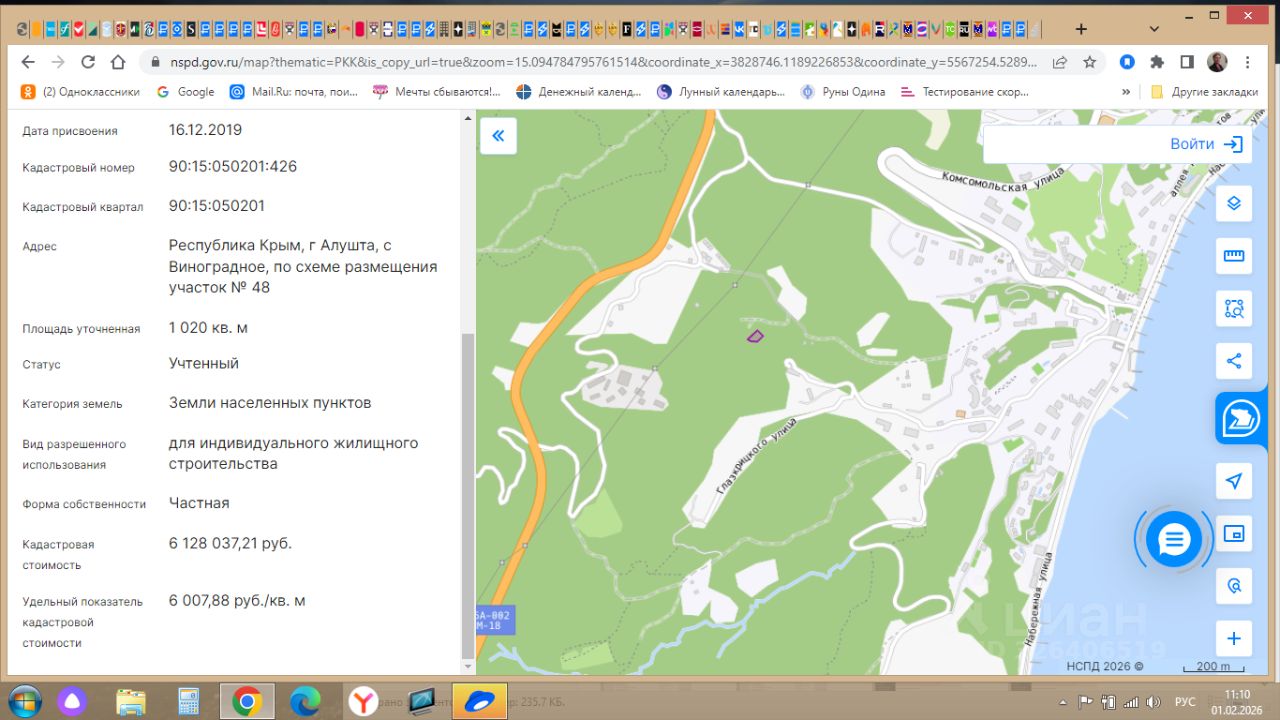Viewport: 1280px width, 720px height.
Task: Share this page from the address bar
Action: pyautogui.click(x=1059, y=62)
